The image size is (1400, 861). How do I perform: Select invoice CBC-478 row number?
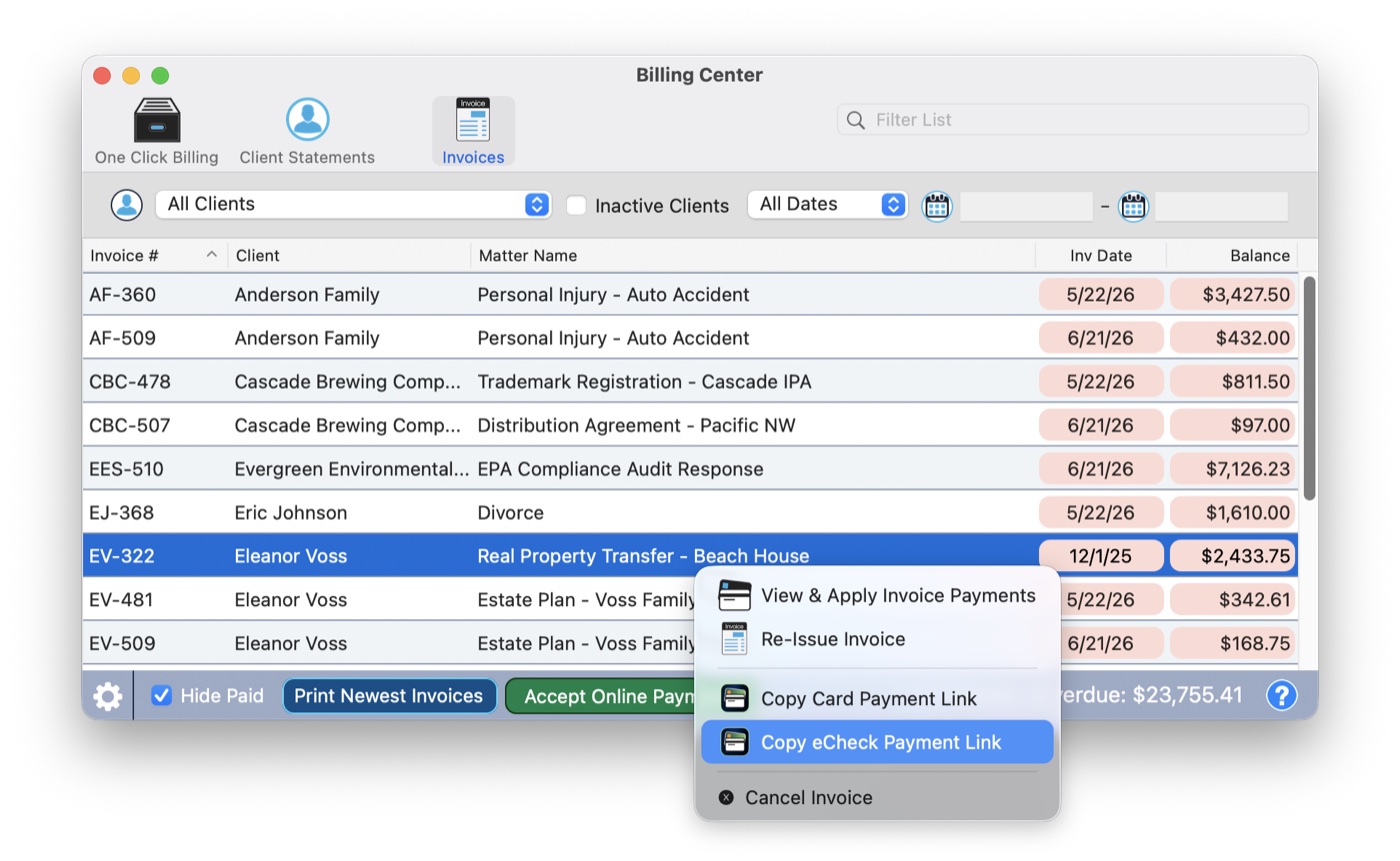click(130, 382)
